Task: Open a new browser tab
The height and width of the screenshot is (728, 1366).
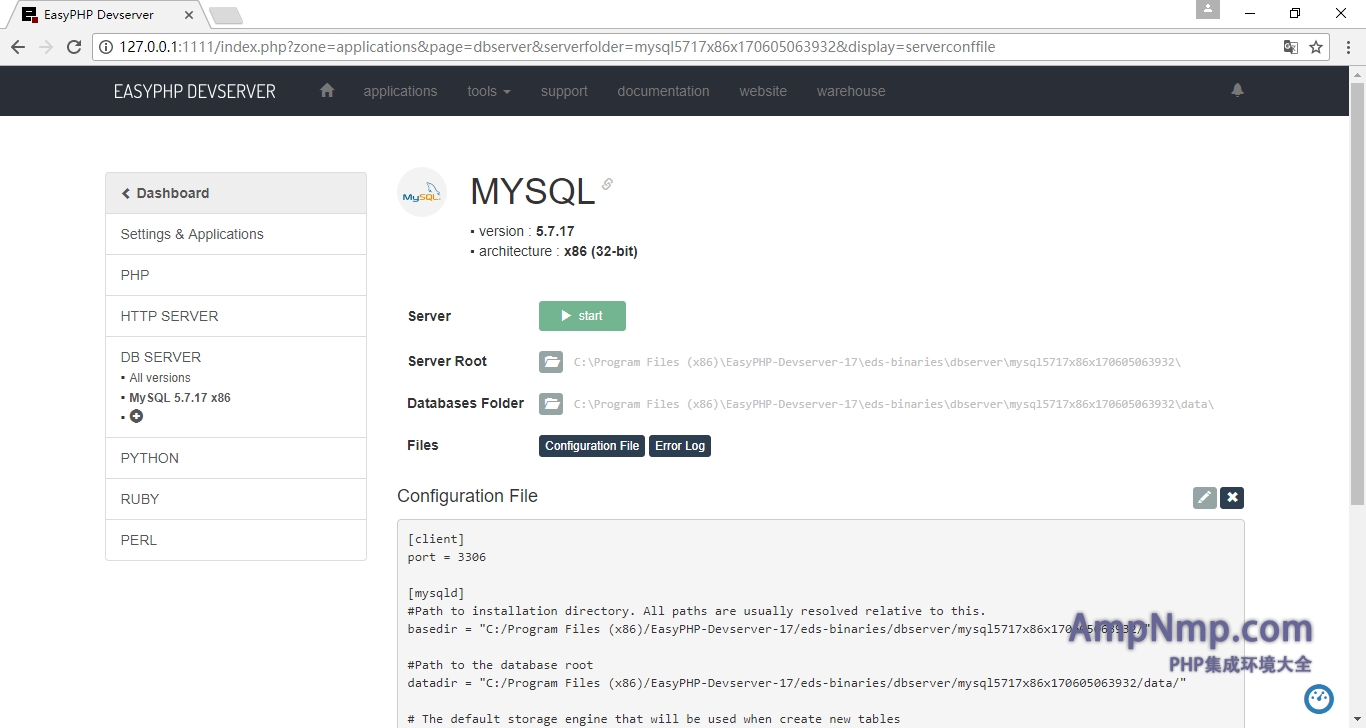Action: pos(226,15)
